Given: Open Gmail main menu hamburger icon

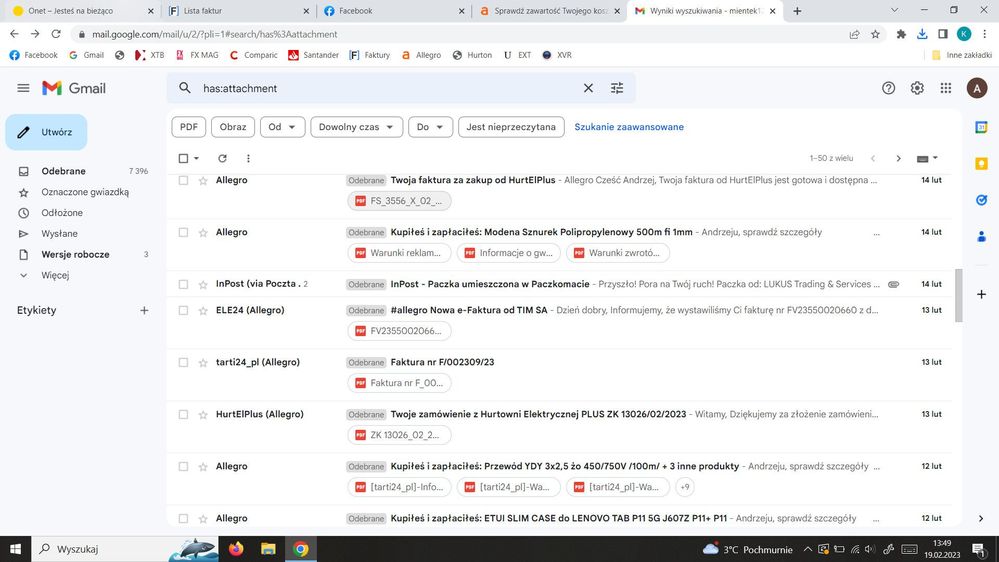Looking at the screenshot, I should pyautogui.click(x=23, y=88).
